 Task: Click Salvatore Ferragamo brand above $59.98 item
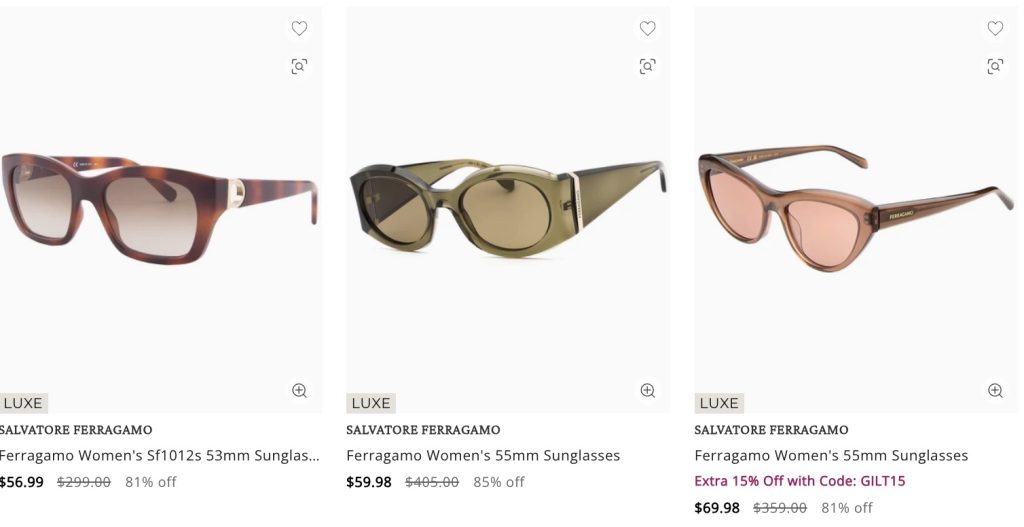(x=423, y=430)
